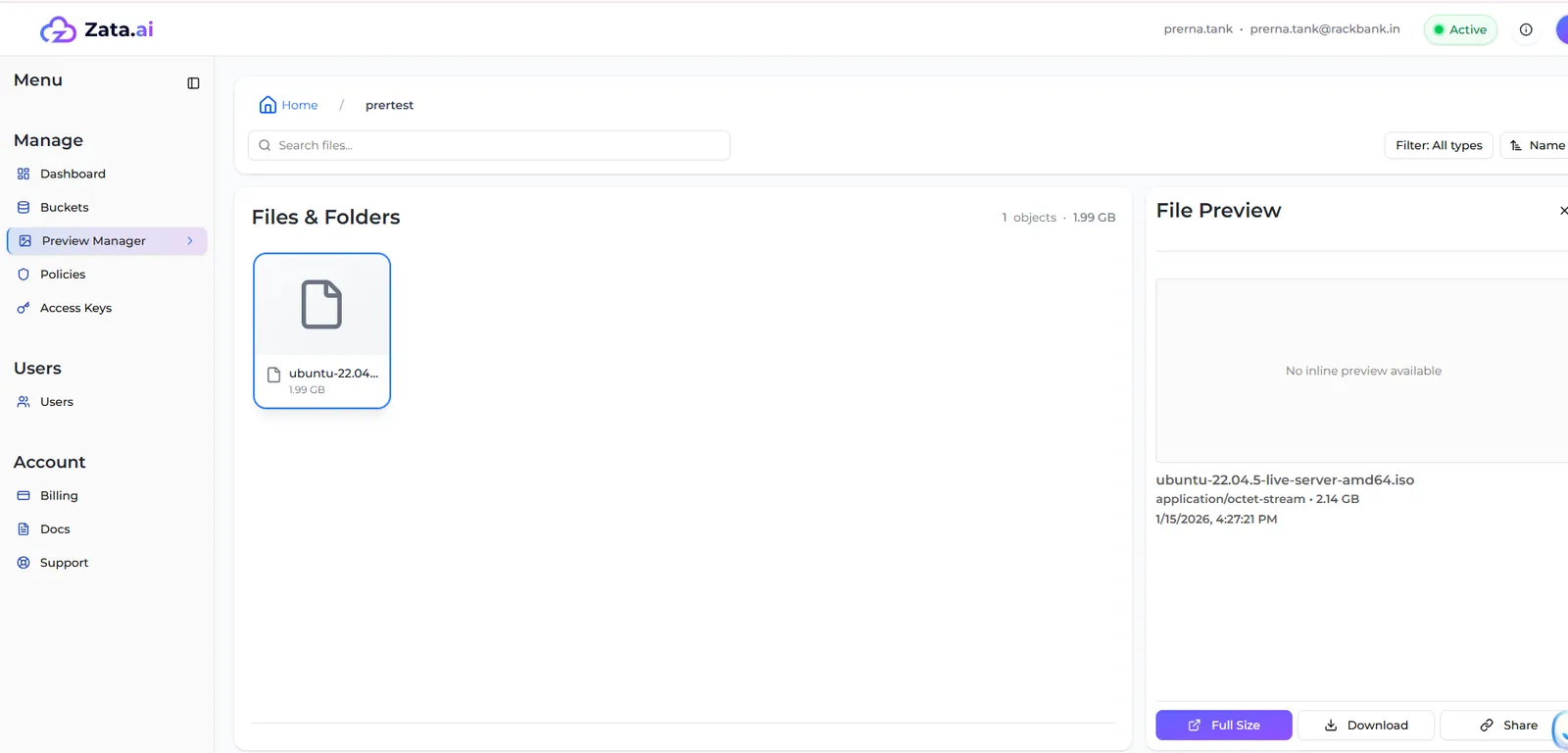Click the Preview Manager image icon
Screen dimensions: 1568x753
[25, 240]
